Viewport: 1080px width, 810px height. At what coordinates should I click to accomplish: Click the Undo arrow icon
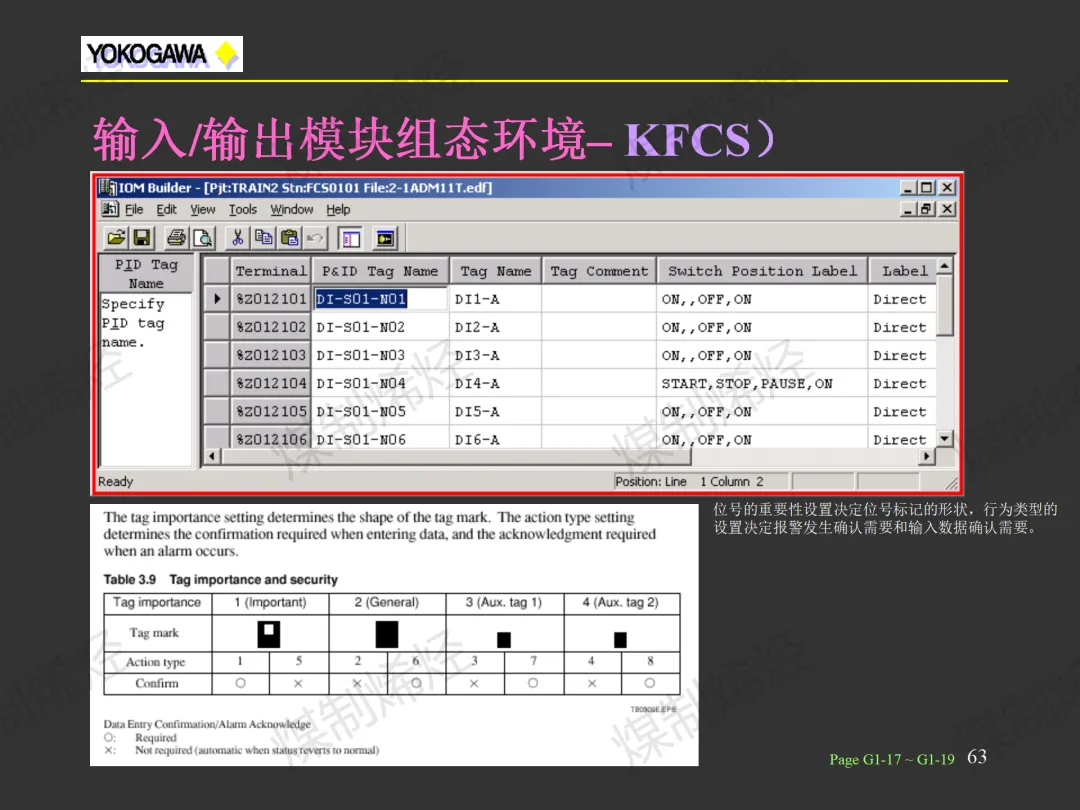[x=315, y=238]
